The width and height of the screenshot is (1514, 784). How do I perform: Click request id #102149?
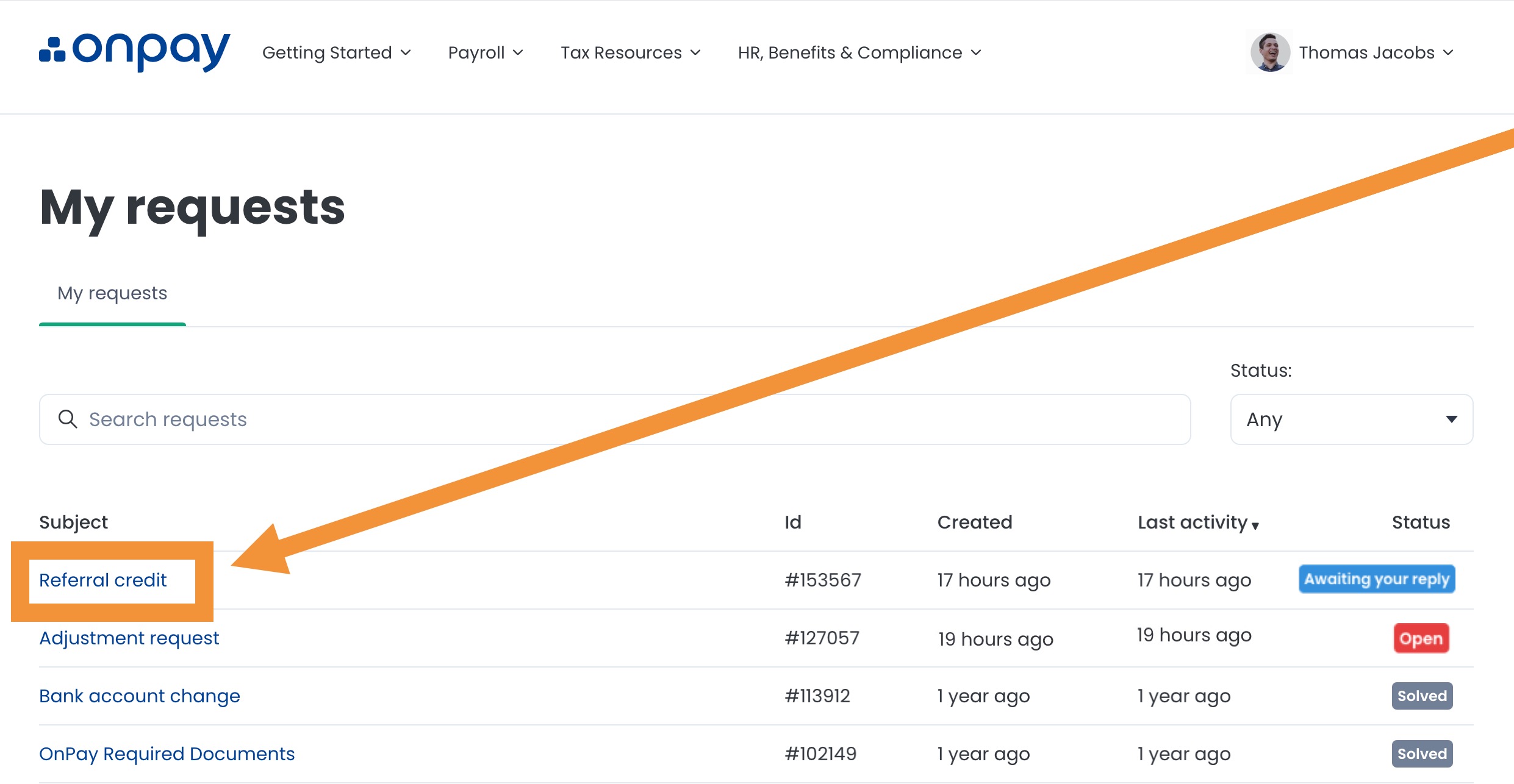[820, 754]
